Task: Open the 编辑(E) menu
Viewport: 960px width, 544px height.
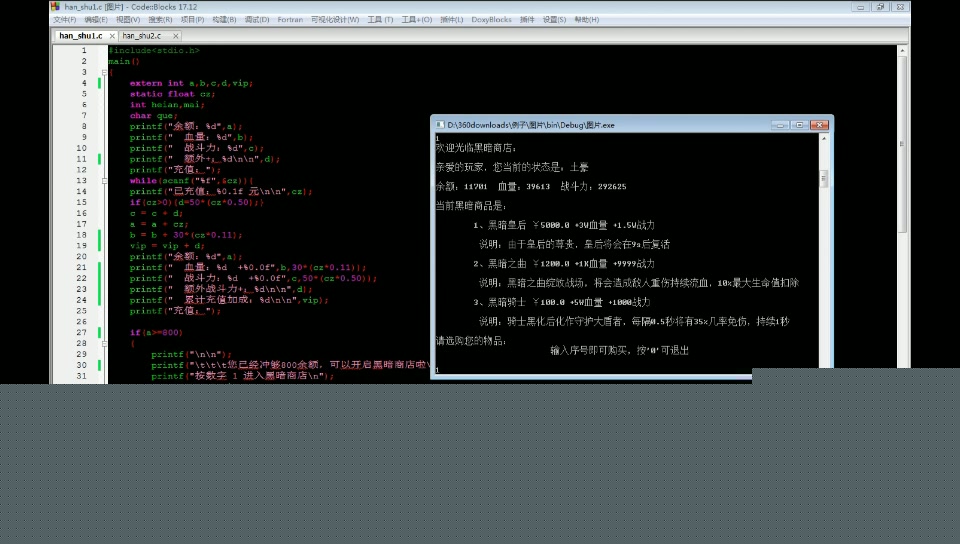Action: (96, 19)
